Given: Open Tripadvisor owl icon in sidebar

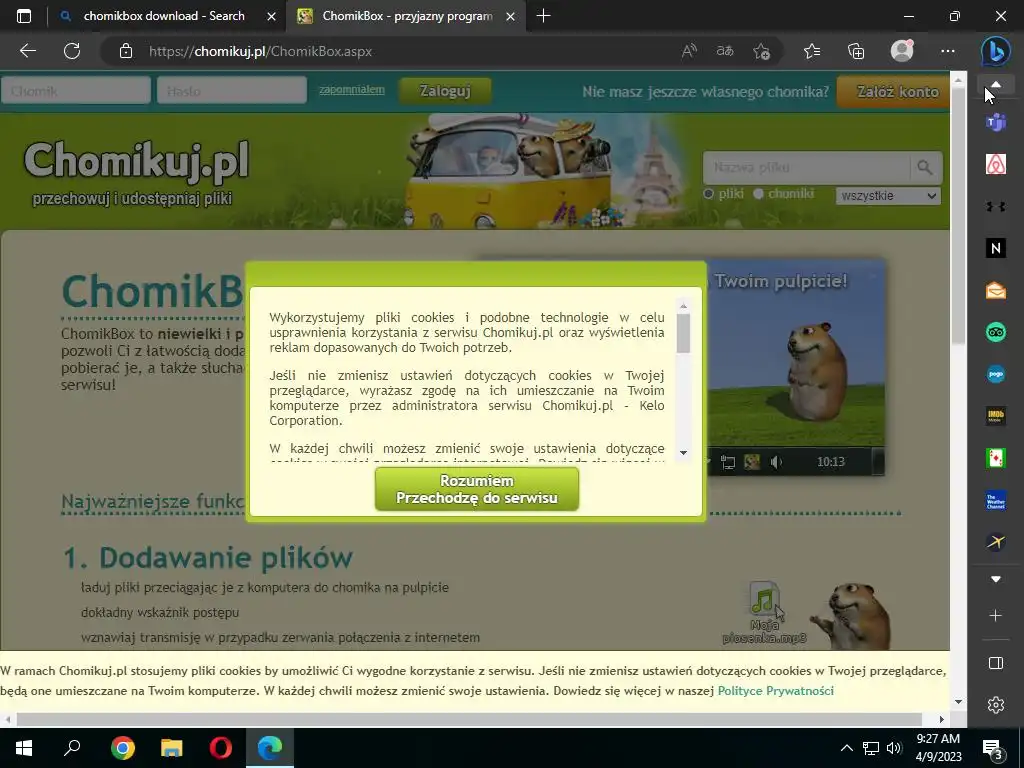Looking at the screenshot, I should (996, 332).
